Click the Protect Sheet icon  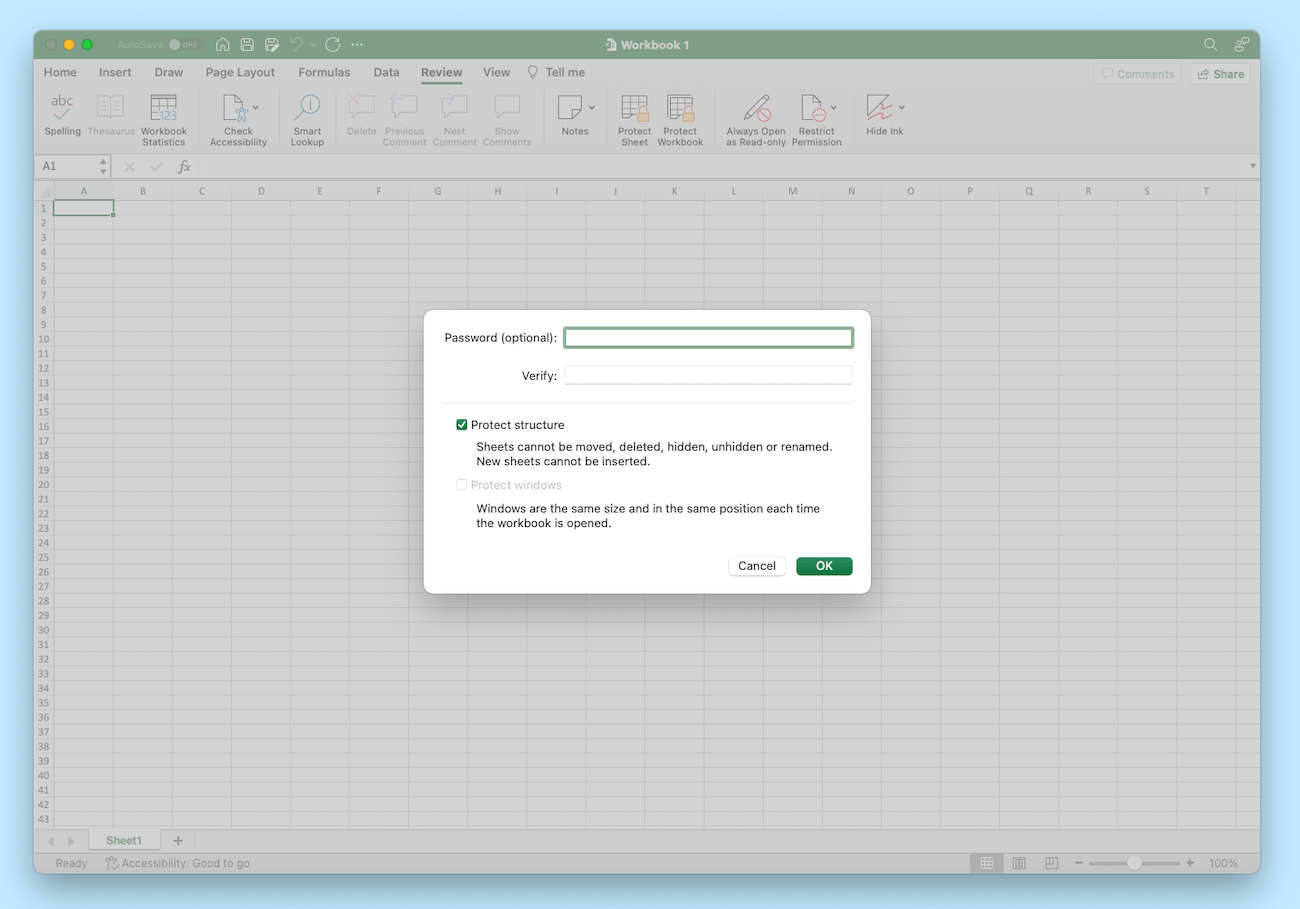[x=634, y=118]
